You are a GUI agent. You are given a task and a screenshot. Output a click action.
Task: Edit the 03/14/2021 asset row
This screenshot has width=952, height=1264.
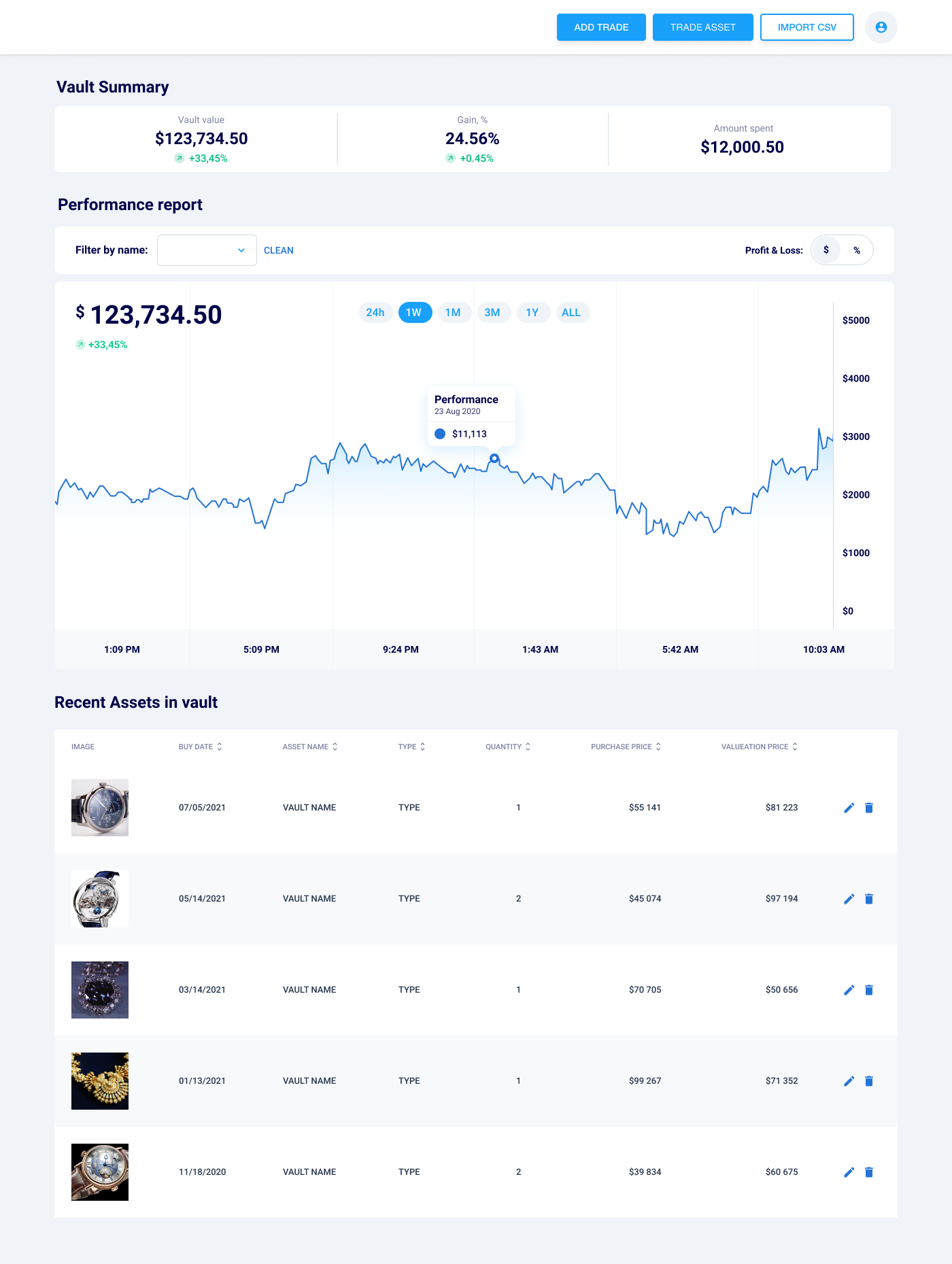pyautogui.click(x=849, y=990)
